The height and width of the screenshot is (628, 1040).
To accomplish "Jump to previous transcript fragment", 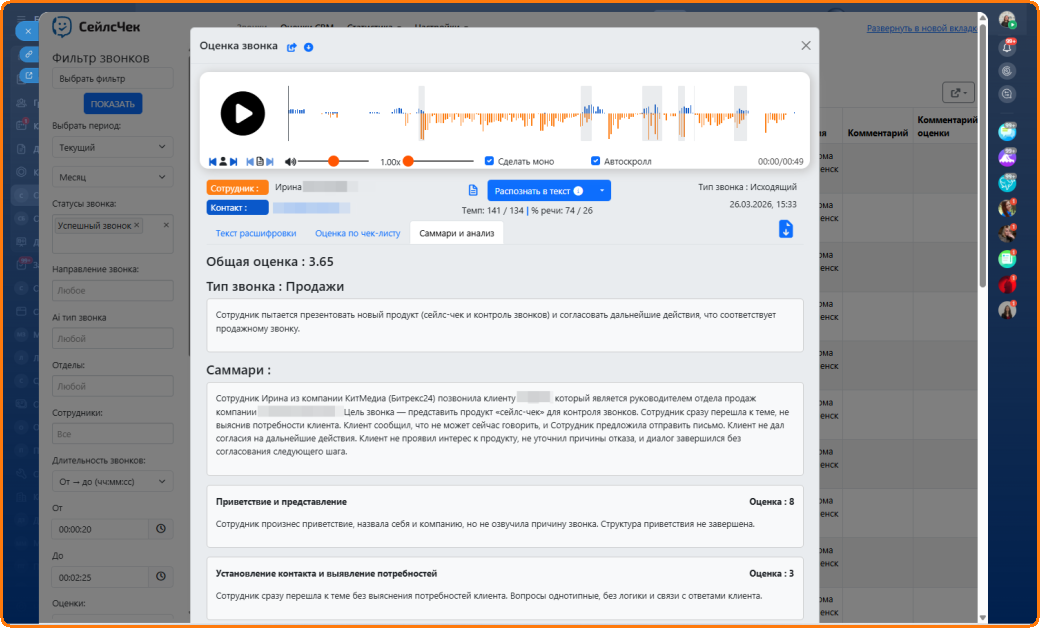I will coord(250,162).
